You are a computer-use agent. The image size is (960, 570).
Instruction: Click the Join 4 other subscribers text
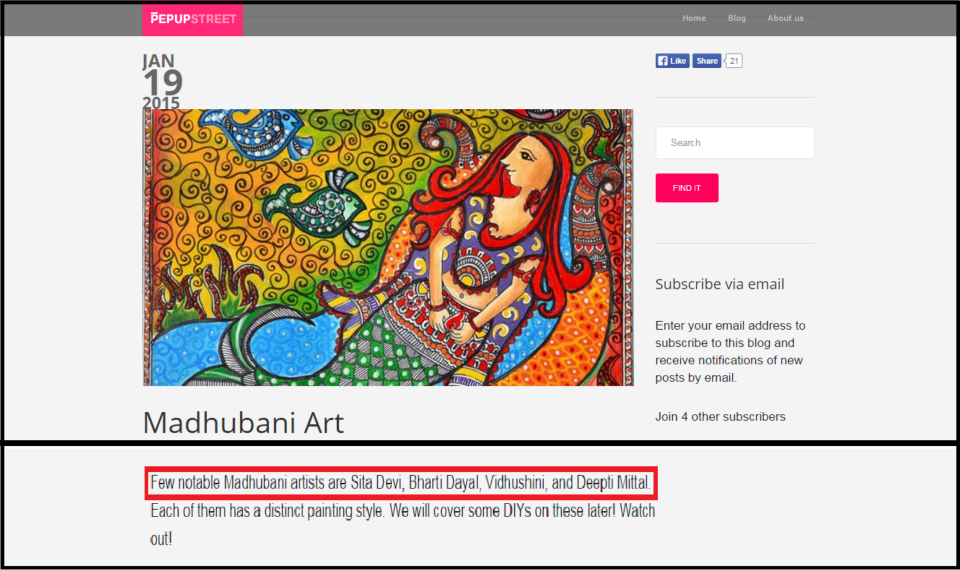pos(720,417)
